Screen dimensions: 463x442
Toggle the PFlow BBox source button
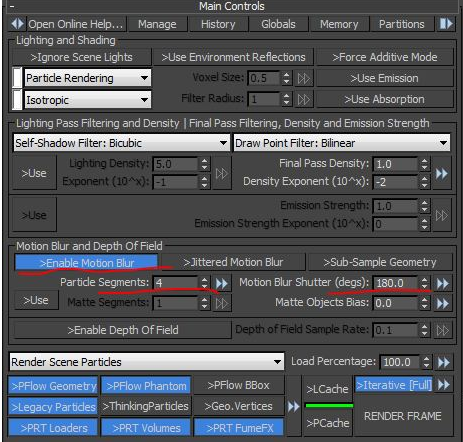click(239, 385)
